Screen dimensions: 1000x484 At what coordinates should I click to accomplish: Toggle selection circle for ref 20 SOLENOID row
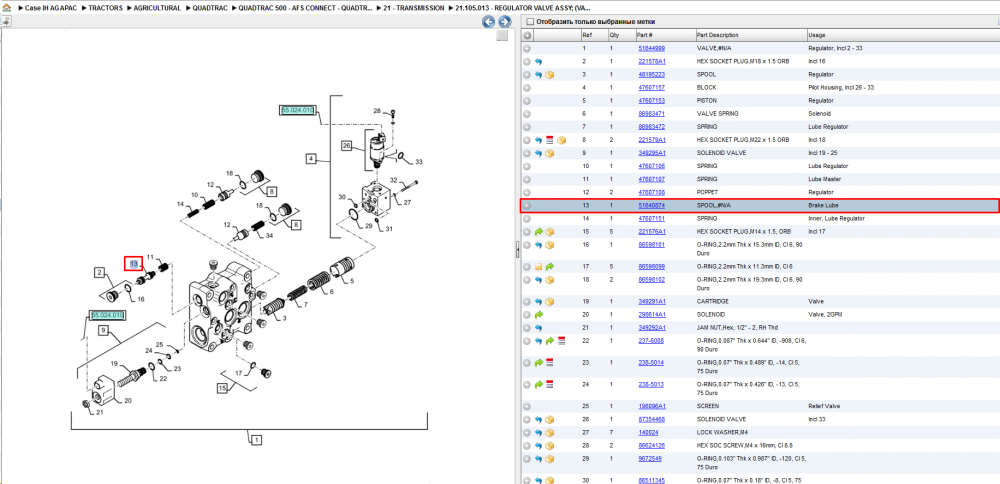pyautogui.click(x=527, y=314)
